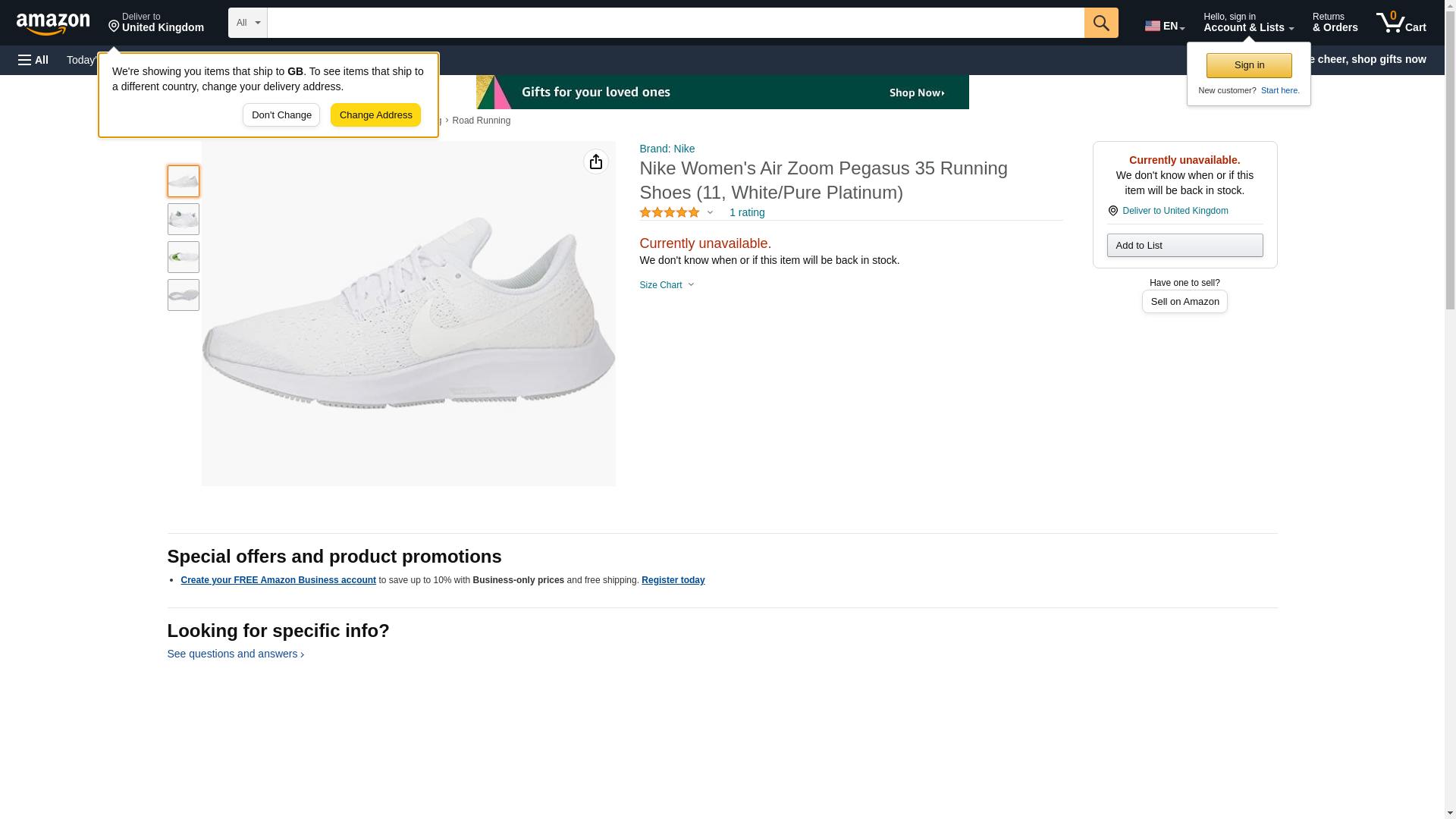Open the EN language flag selector
This screenshot has width=1456, height=819.
[1164, 26]
